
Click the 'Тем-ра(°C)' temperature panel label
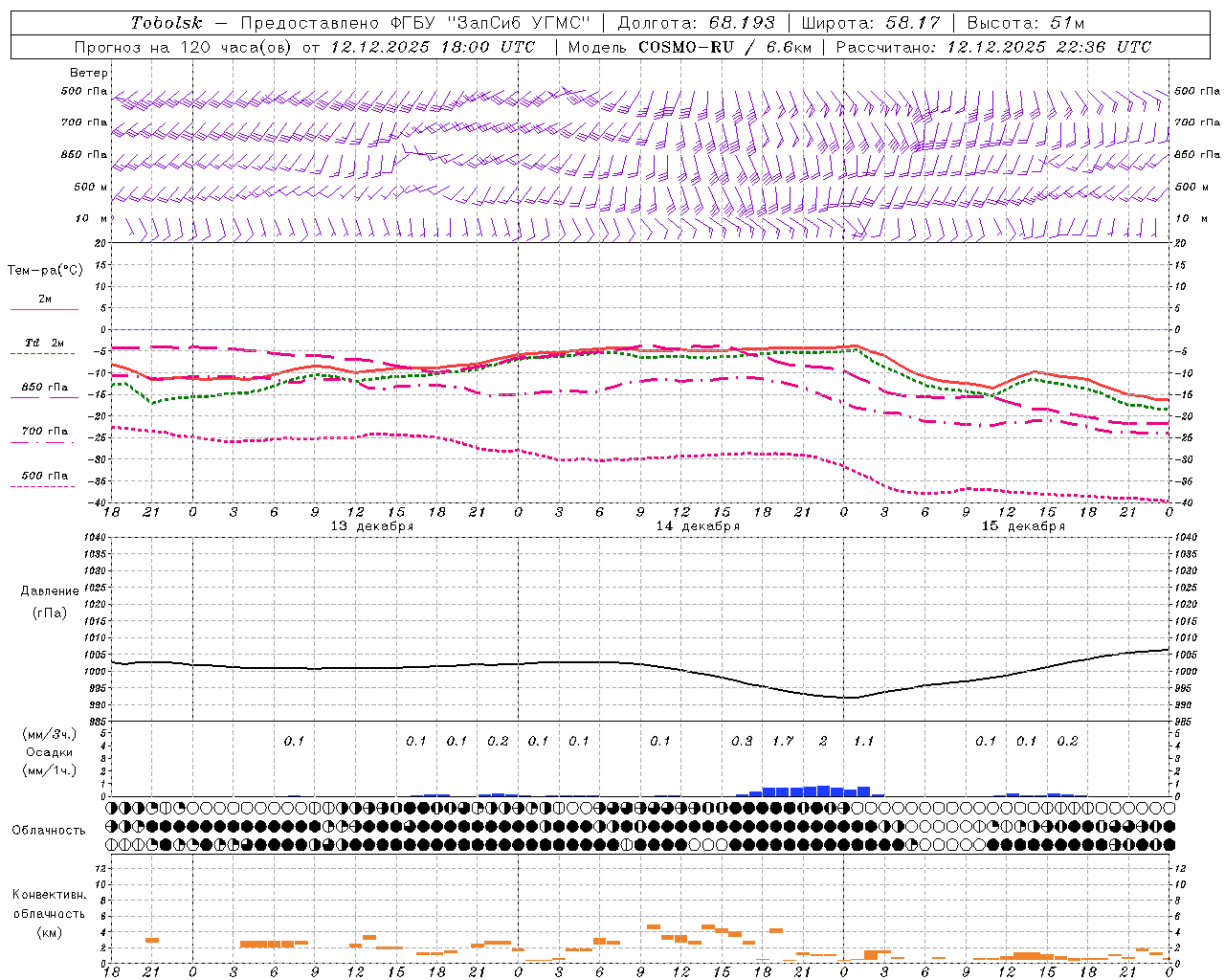[x=45, y=271]
